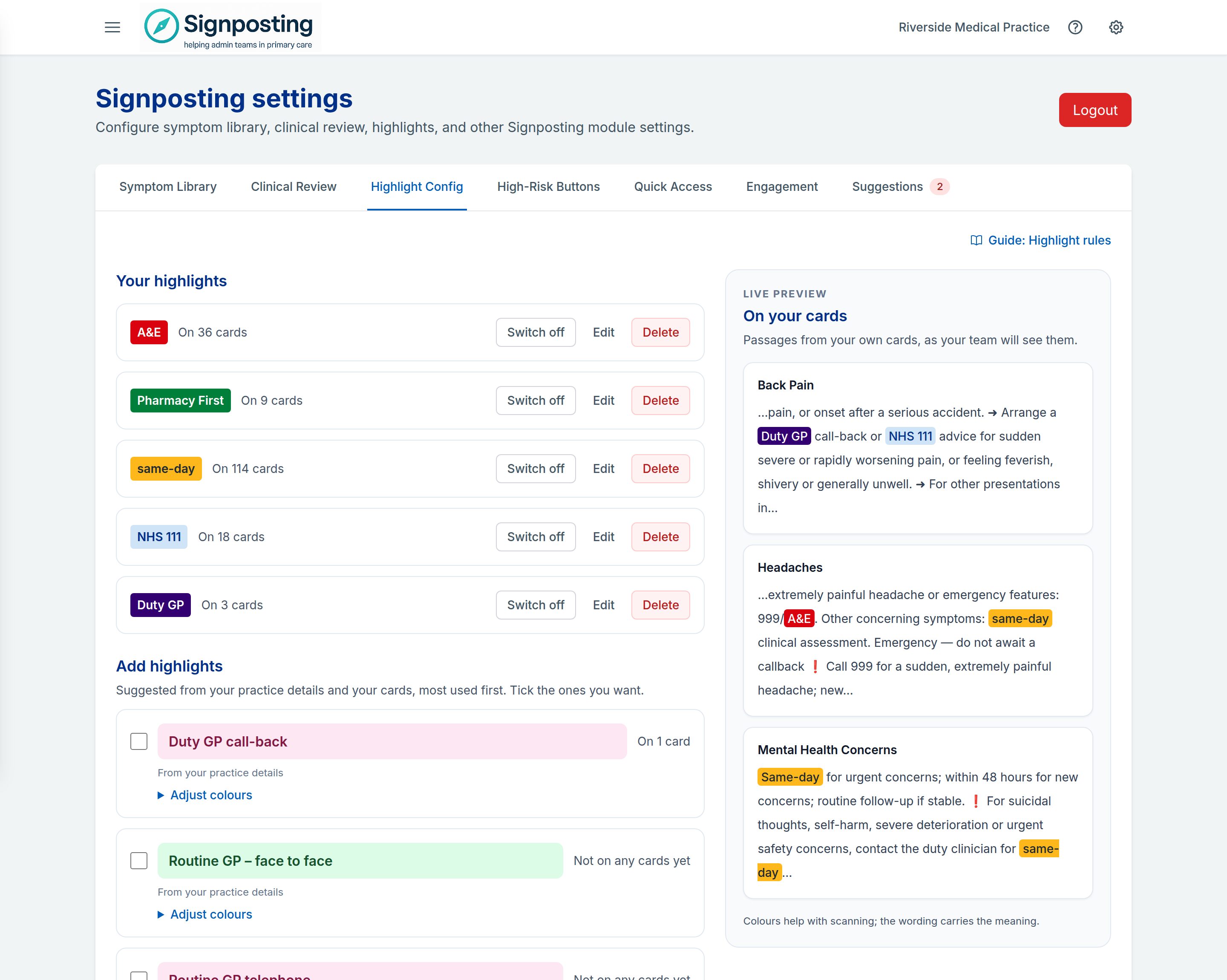
Task: Click the Back Pain preview card title
Action: pyautogui.click(x=785, y=385)
